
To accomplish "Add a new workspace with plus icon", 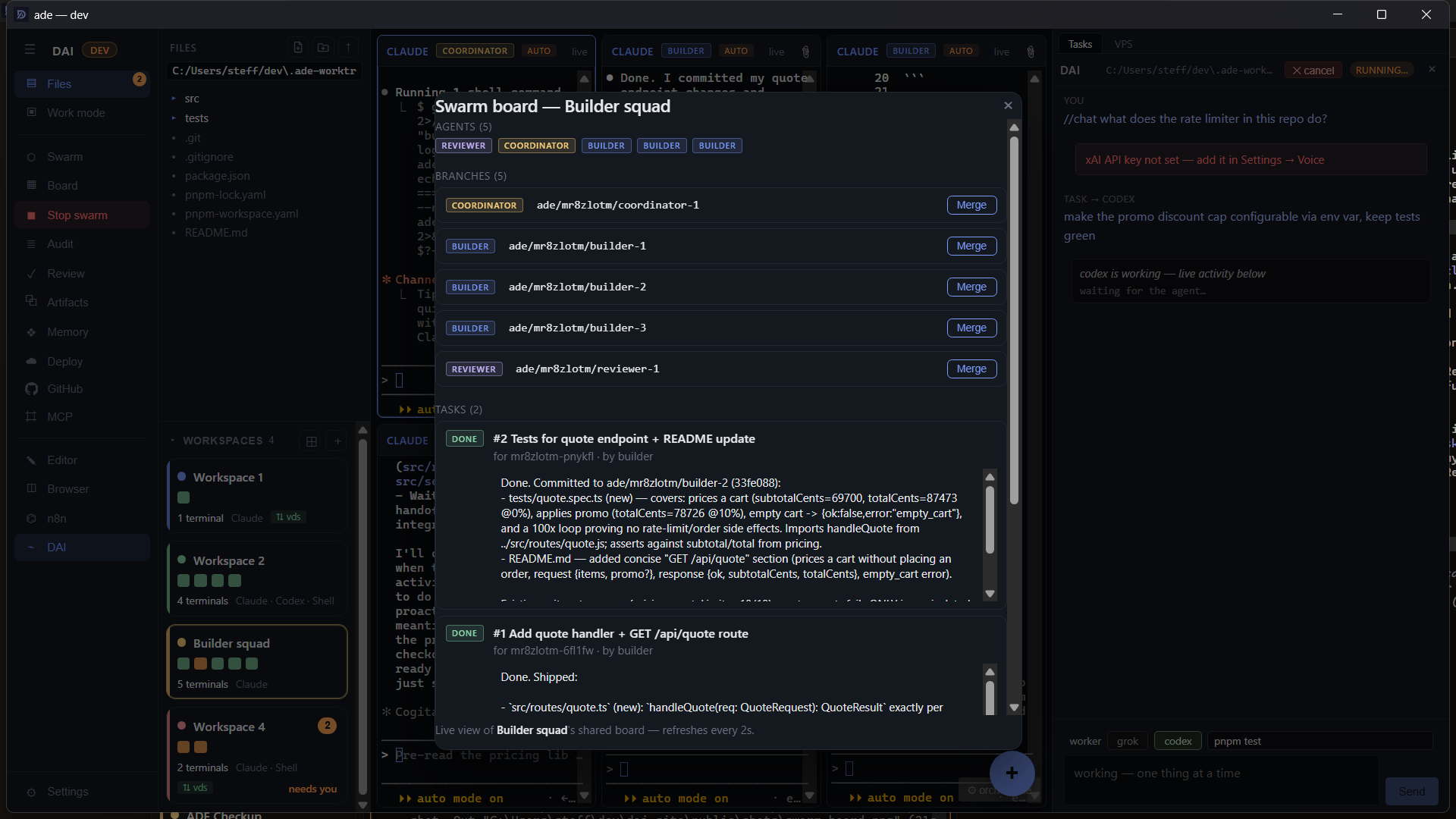I will tap(337, 441).
